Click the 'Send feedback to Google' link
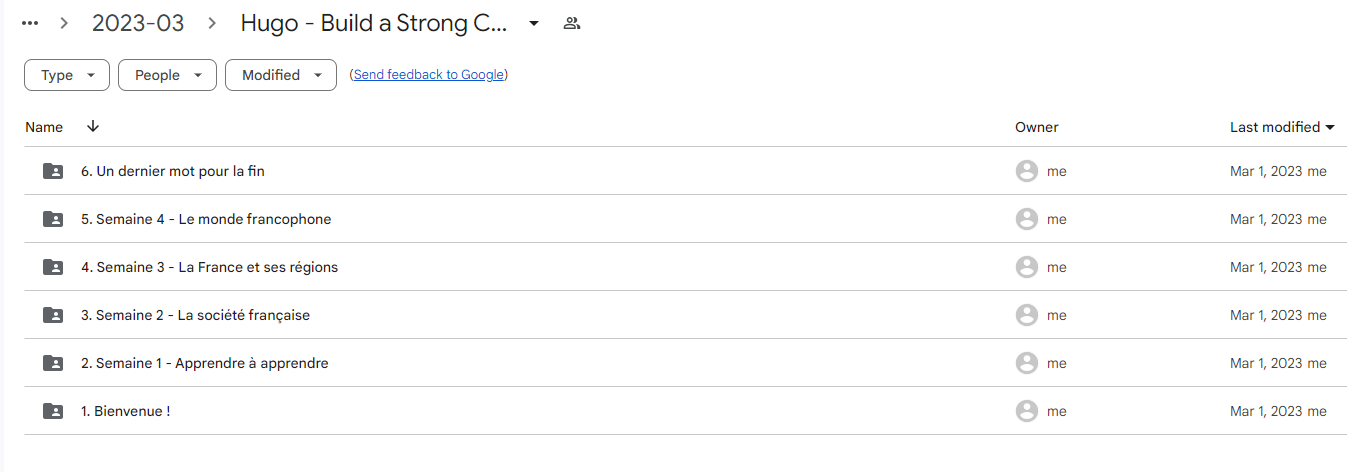1347x472 pixels. pyautogui.click(x=429, y=75)
